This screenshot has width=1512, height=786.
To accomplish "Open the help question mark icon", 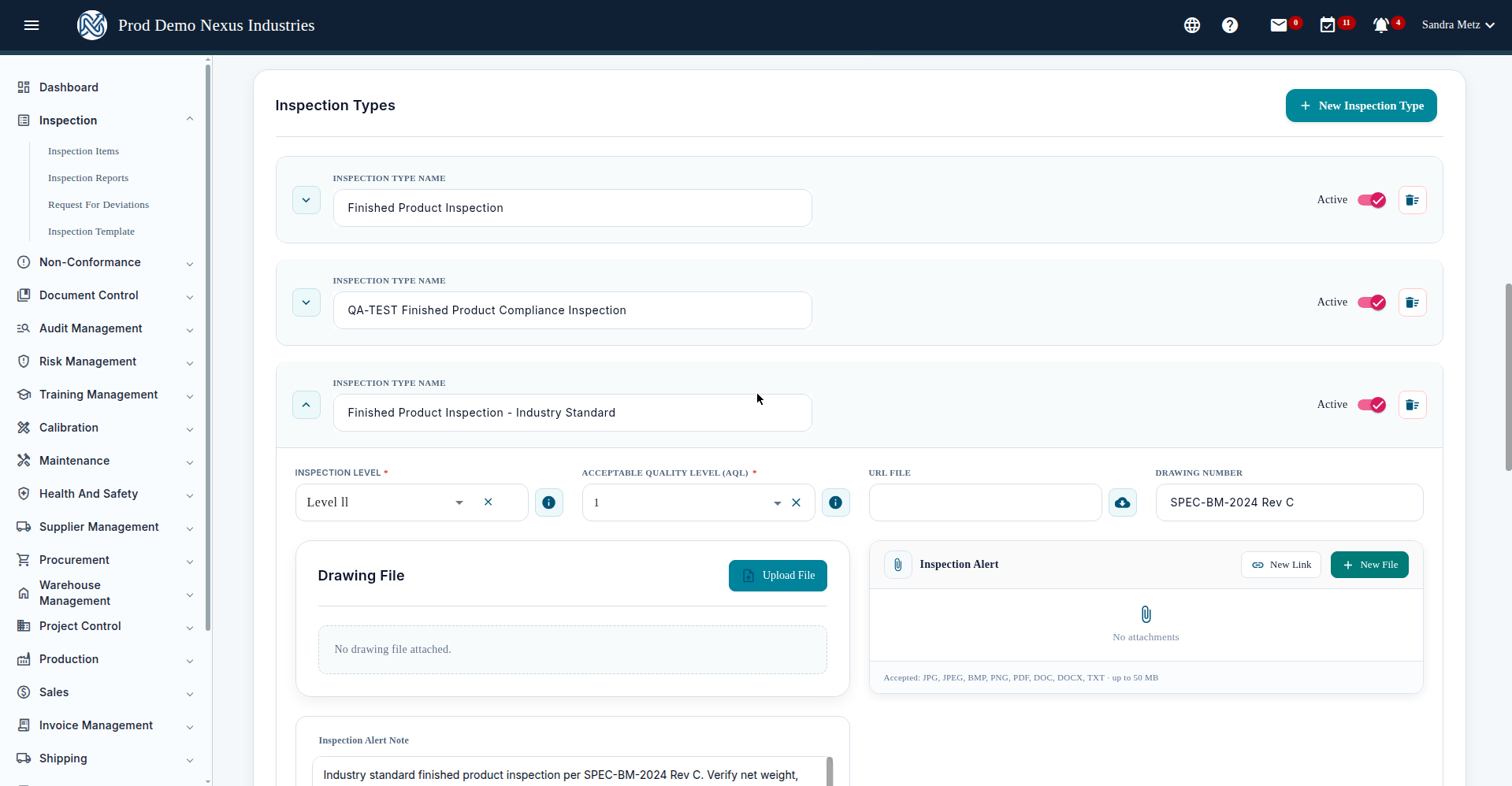I will pos(1230,25).
